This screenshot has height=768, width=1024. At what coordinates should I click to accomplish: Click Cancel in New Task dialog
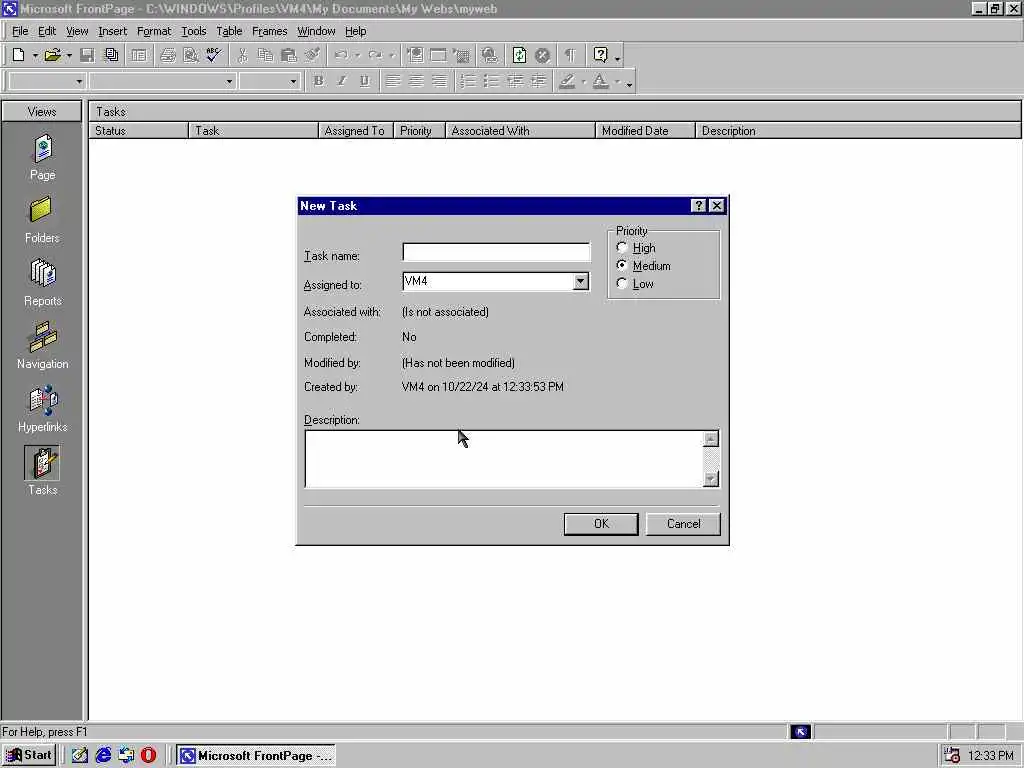point(683,524)
